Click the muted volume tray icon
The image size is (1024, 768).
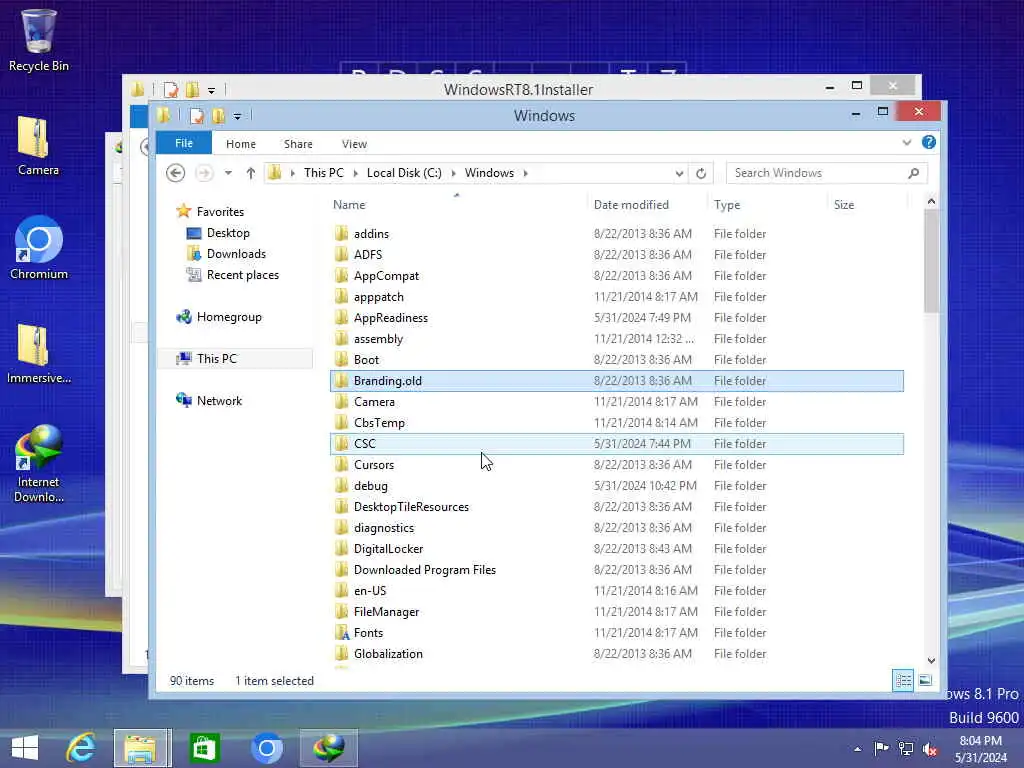pyautogui.click(x=930, y=749)
